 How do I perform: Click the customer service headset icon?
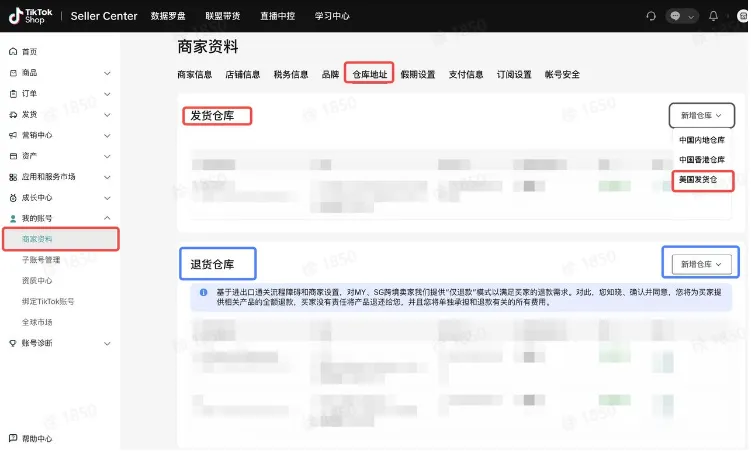tap(650, 16)
